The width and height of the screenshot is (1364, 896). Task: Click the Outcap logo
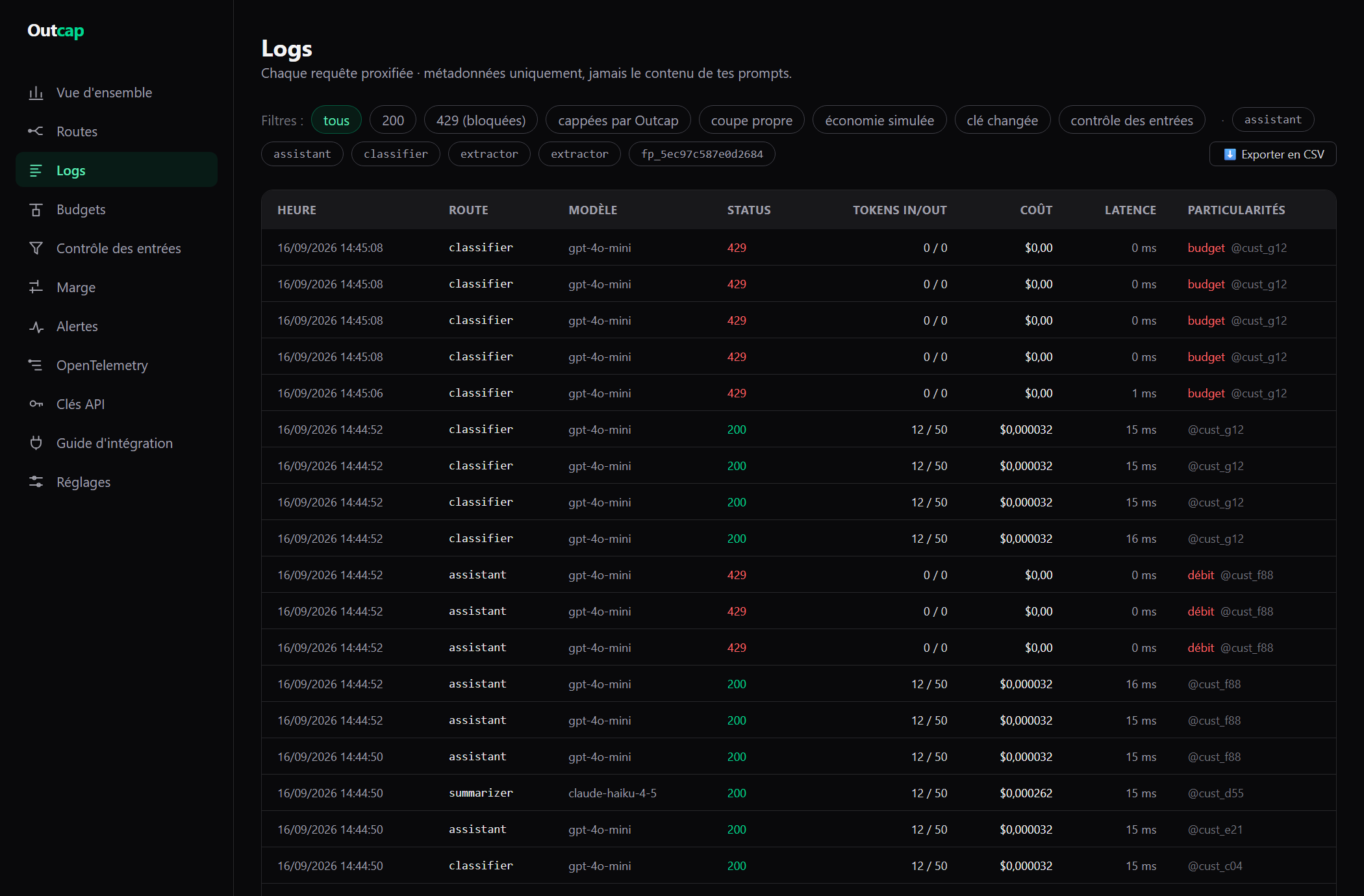click(x=56, y=31)
